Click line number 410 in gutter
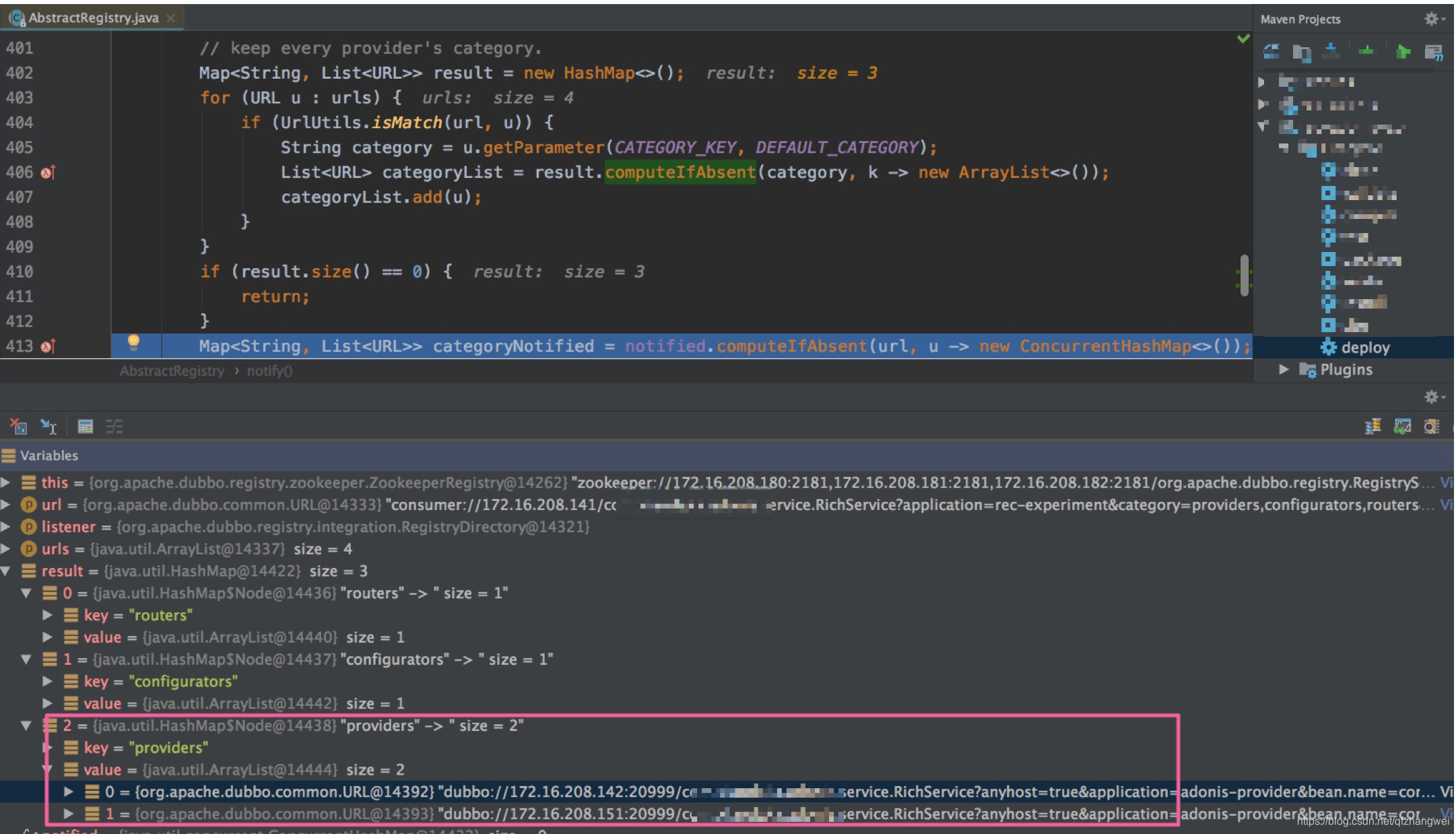Viewport: 1456px width, 834px height. [x=20, y=271]
